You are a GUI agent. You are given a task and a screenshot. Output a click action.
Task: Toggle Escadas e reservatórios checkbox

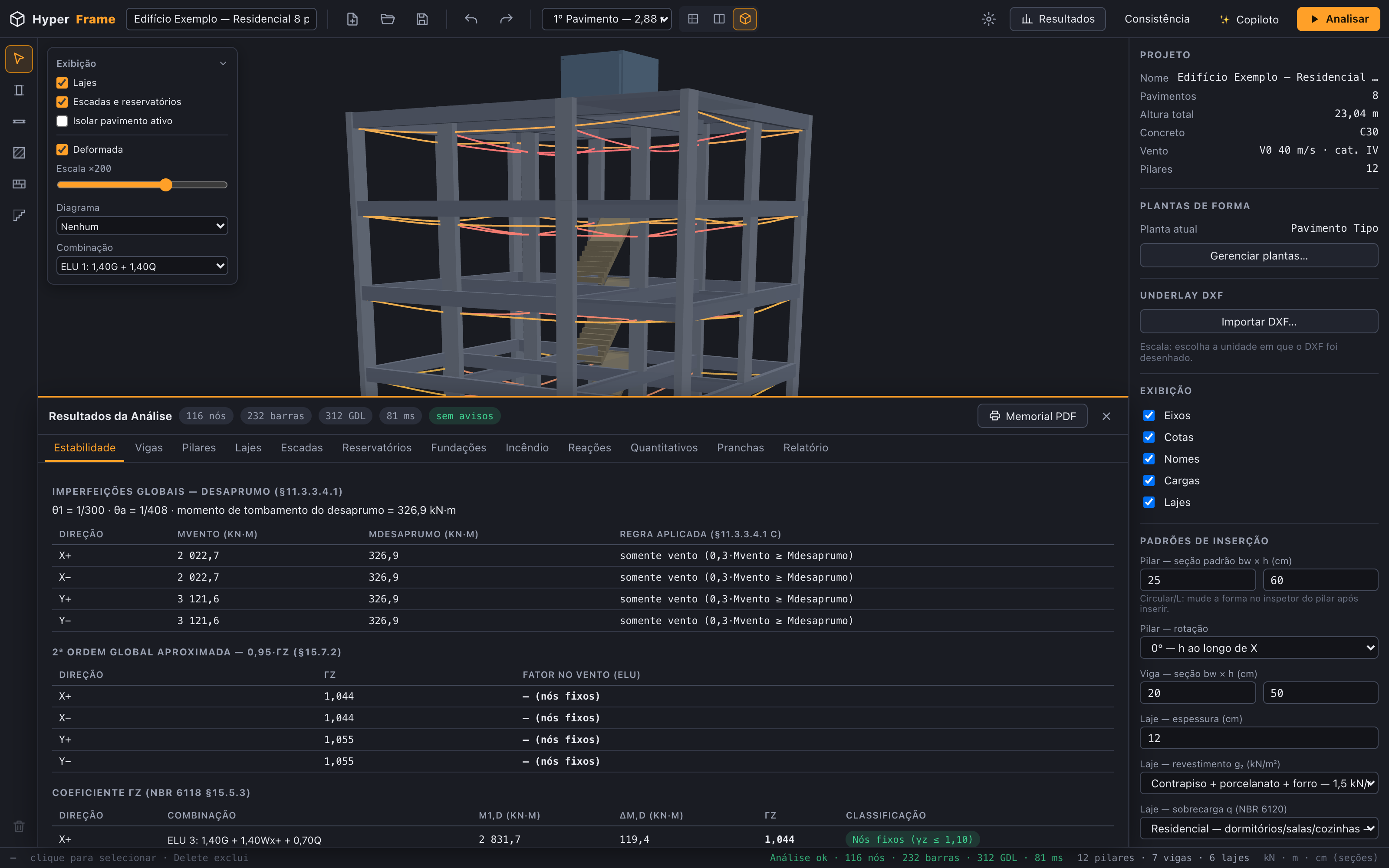click(62, 102)
